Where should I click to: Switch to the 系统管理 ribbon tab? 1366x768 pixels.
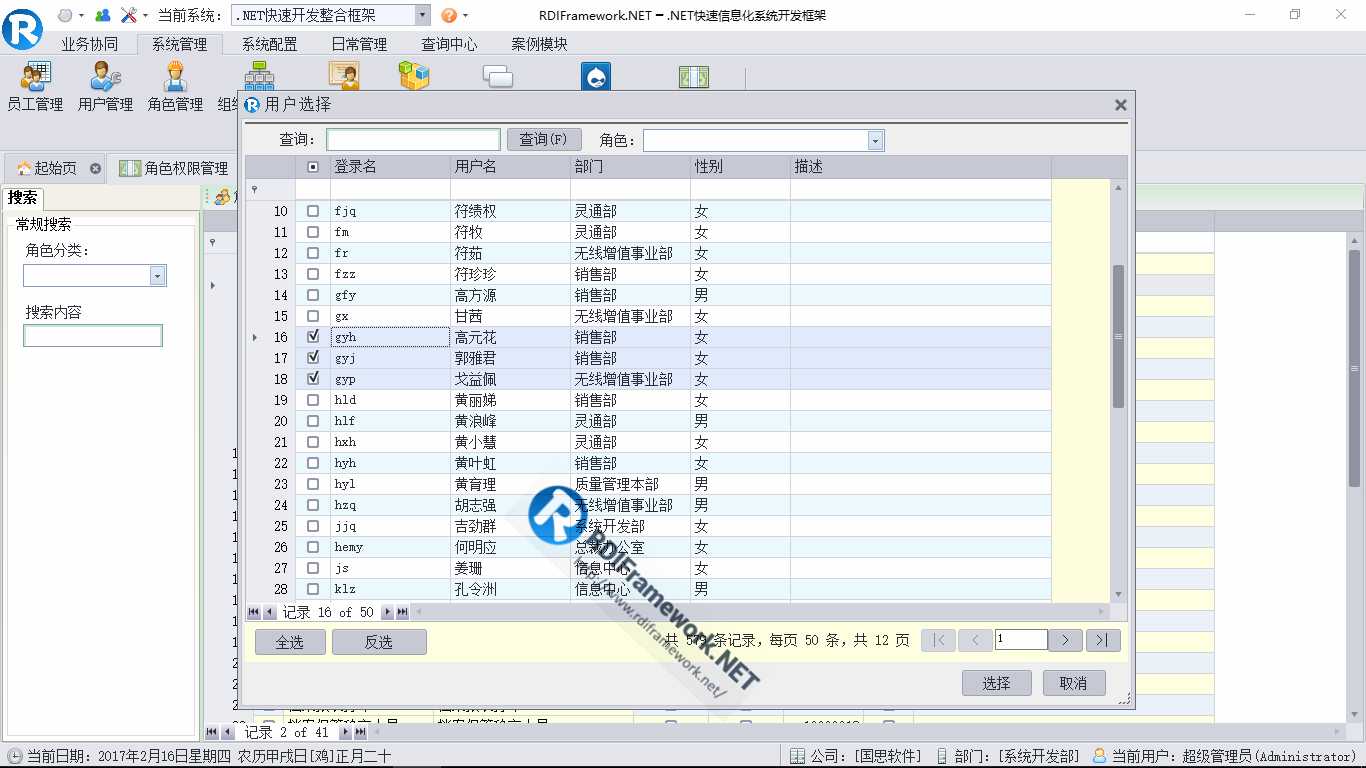click(179, 44)
